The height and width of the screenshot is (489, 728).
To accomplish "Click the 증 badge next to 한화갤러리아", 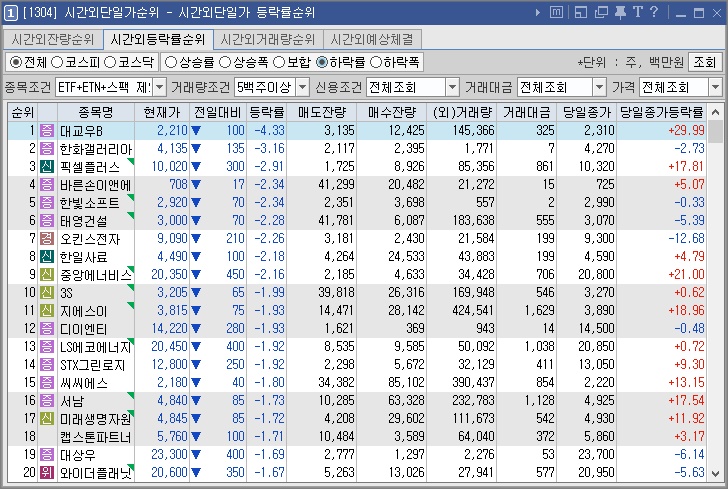I will click(47, 149).
